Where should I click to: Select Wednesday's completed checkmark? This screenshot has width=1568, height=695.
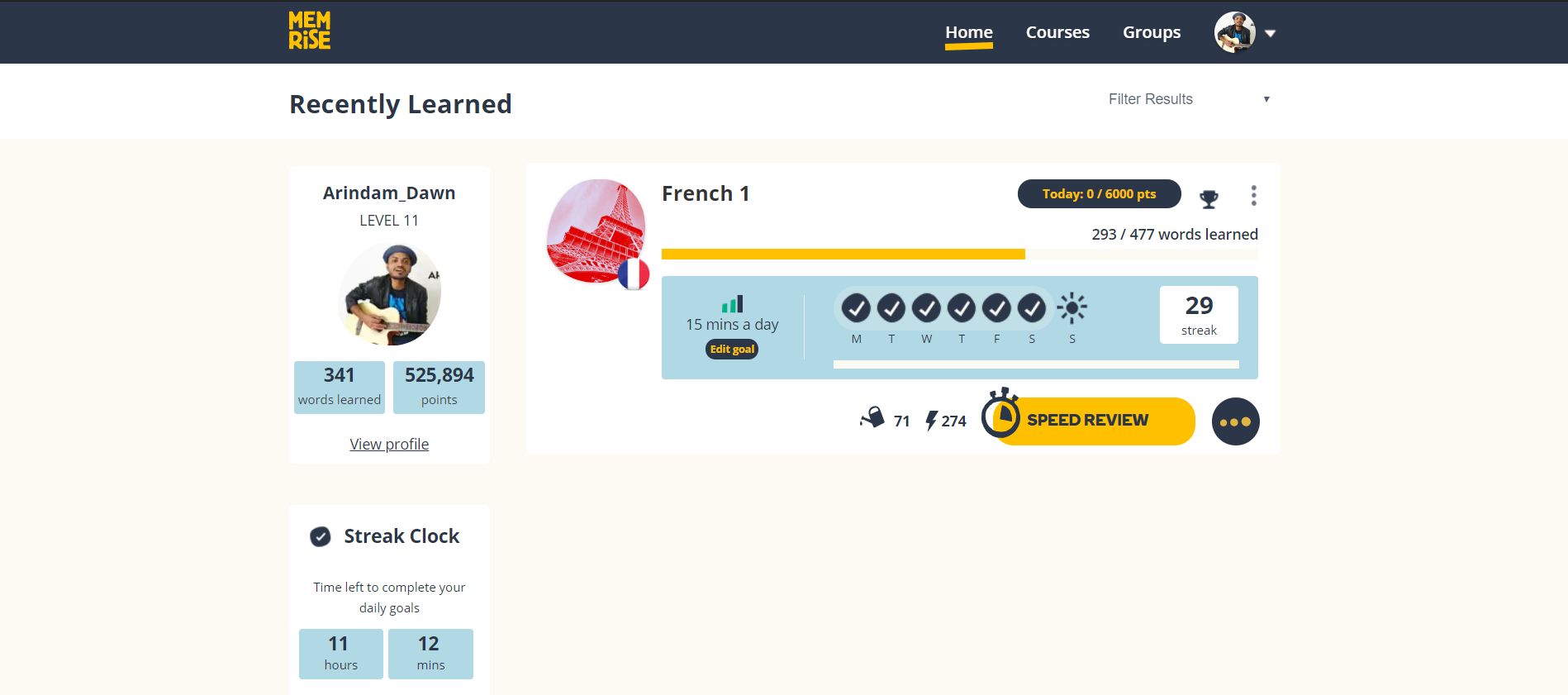tap(926, 308)
